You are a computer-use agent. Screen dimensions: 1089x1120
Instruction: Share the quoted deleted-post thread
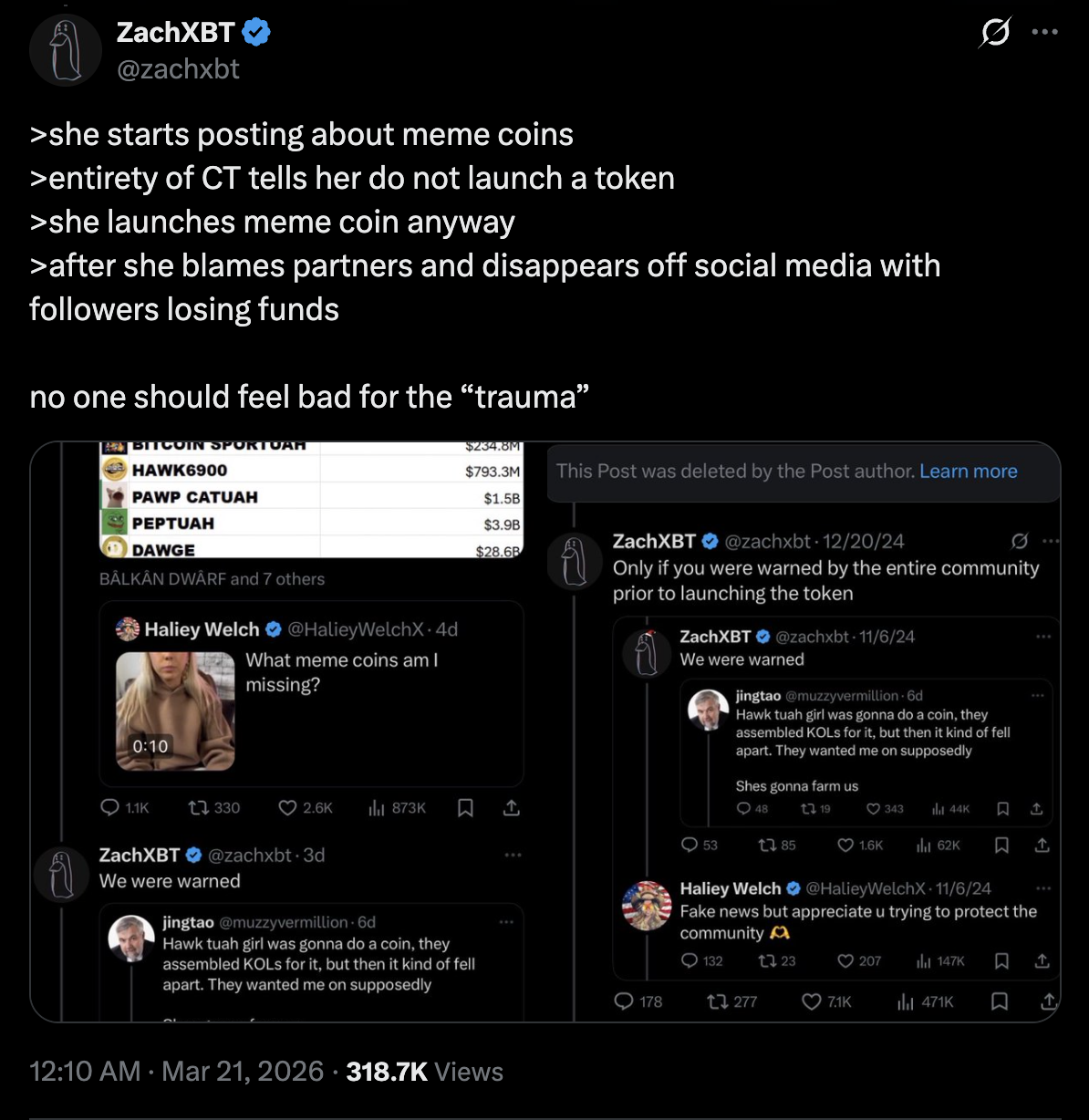tap(1047, 1001)
